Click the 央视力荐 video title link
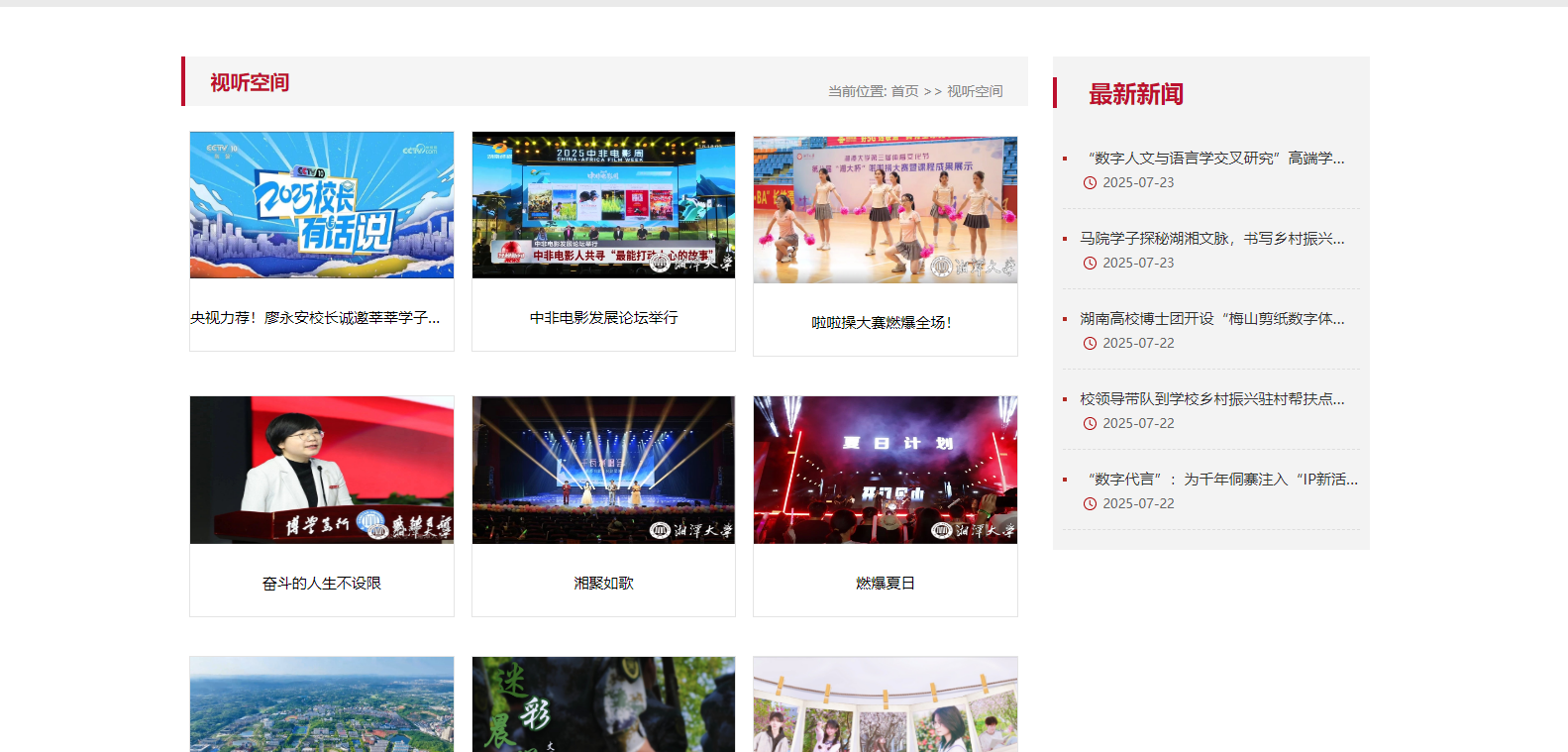Viewport: 1568px width, 752px height. coord(315,318)
